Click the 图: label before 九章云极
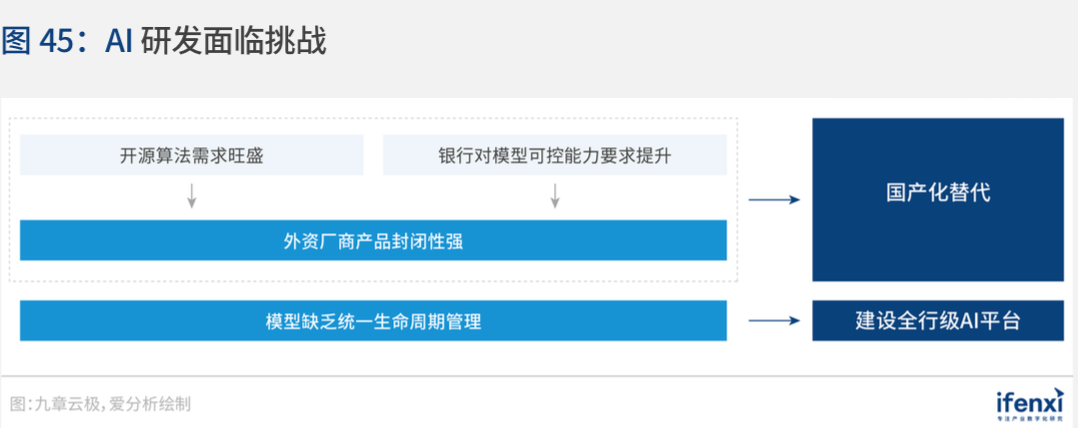This screenshot has height=428, width=1078. (x=21, y=404)
